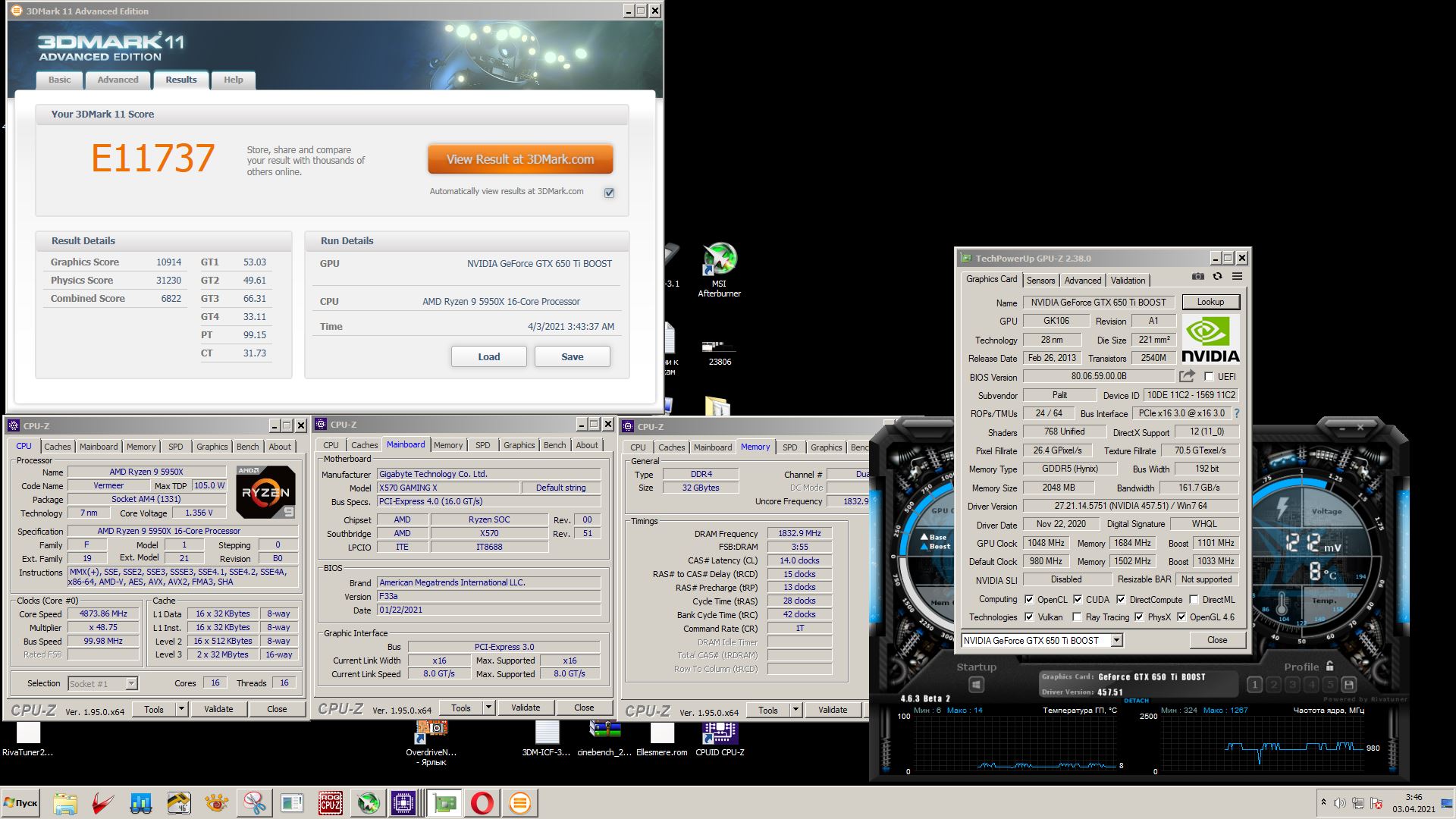Take a GPU-Z screenshot with camera icon
The width and height of the screenshot is (1456, 819).
coord(1197,277)
